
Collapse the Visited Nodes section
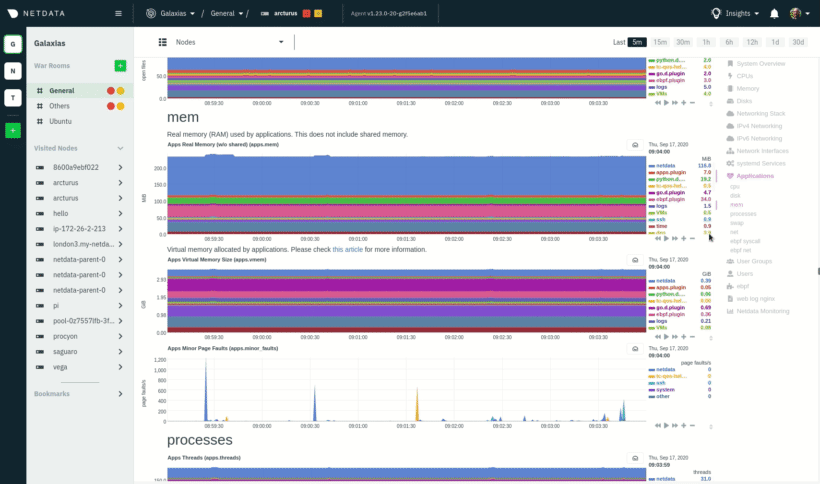click(120, 148)
